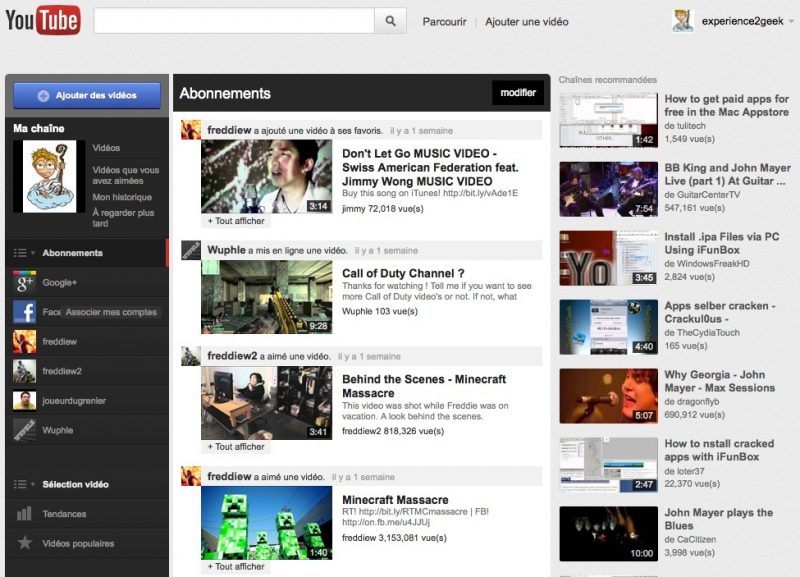Expand Tout afficher under Minecraft Massacre
Viewport: 800px width, 577px height.
pos(236,566)
